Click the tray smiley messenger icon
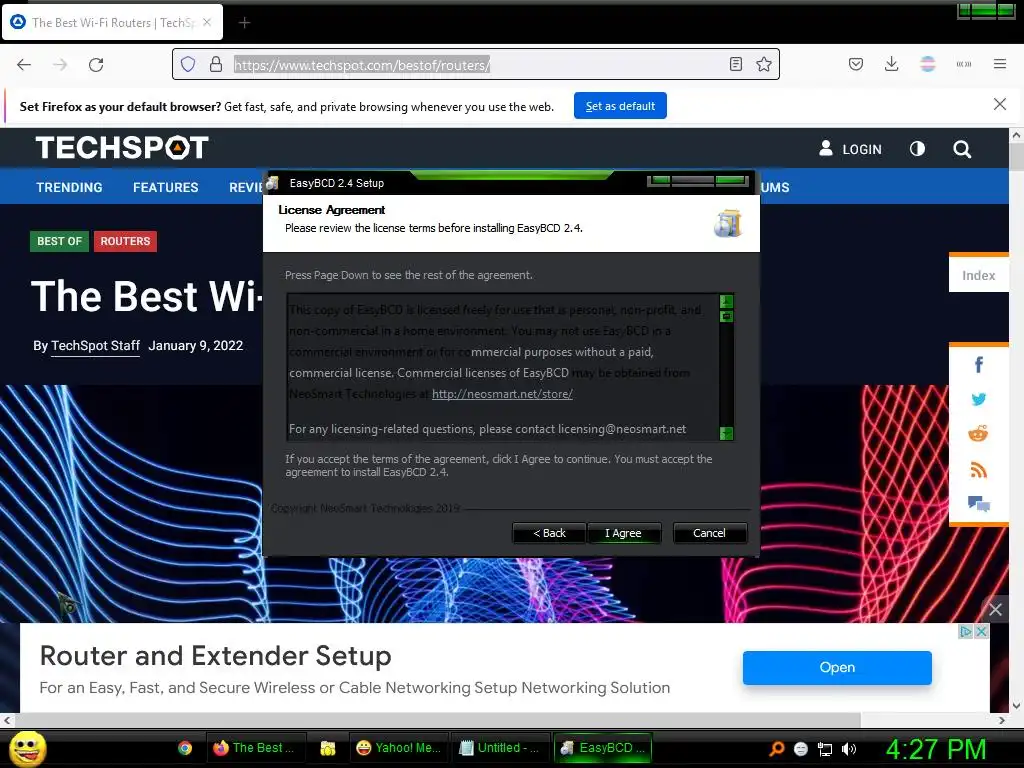1024x768 pixels. coord(801,749)
